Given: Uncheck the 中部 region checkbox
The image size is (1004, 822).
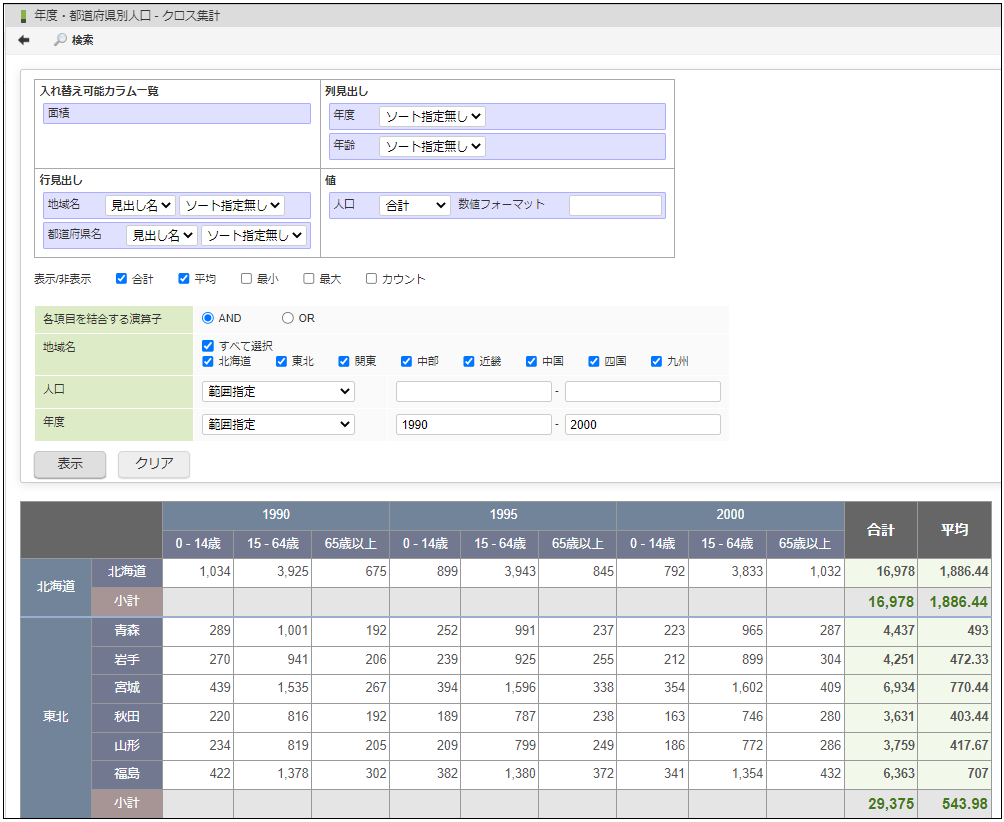Looking at the screenshot, I should [406, 361].
